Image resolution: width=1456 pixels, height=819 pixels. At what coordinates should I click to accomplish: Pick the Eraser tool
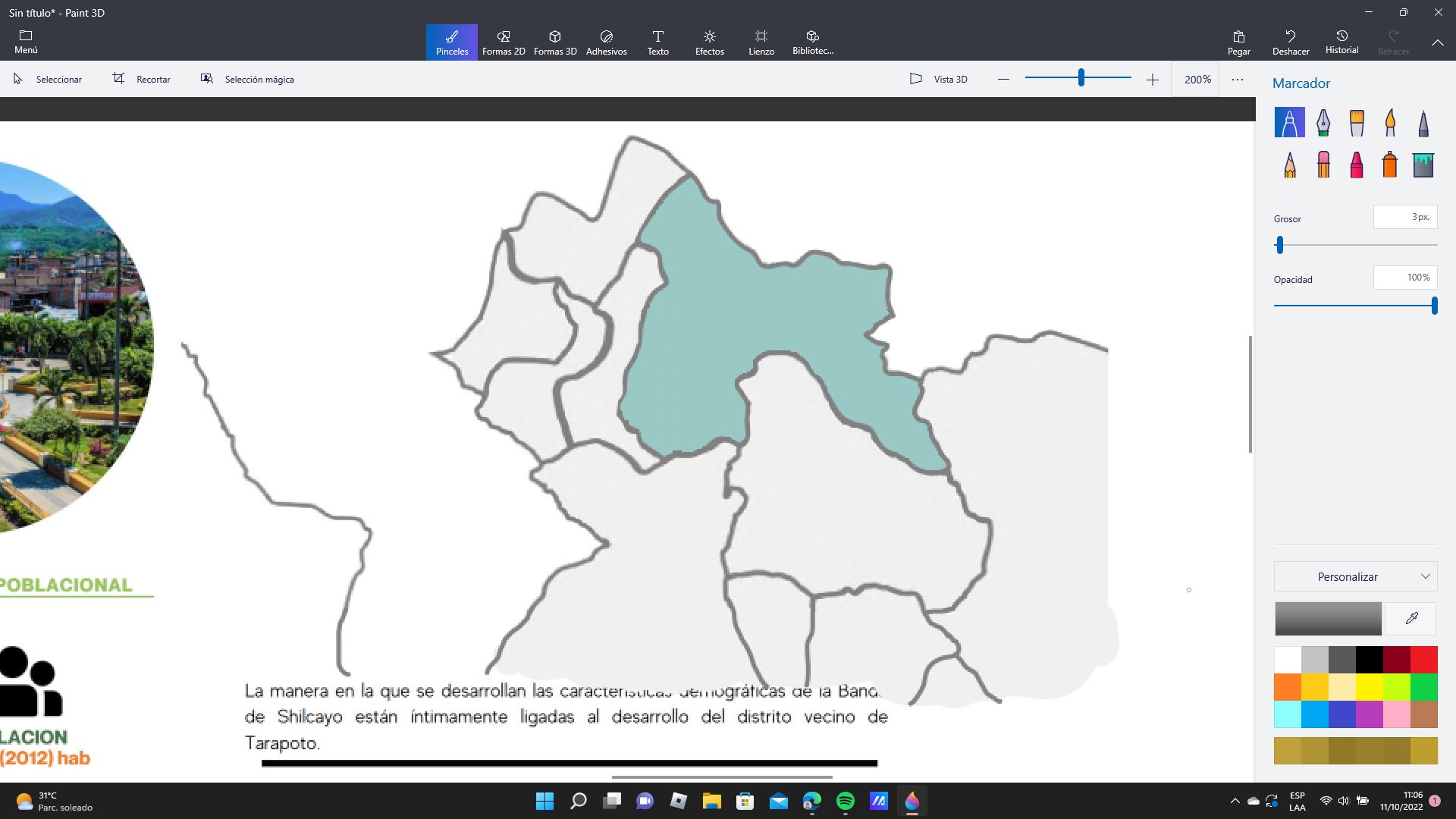1323,165
